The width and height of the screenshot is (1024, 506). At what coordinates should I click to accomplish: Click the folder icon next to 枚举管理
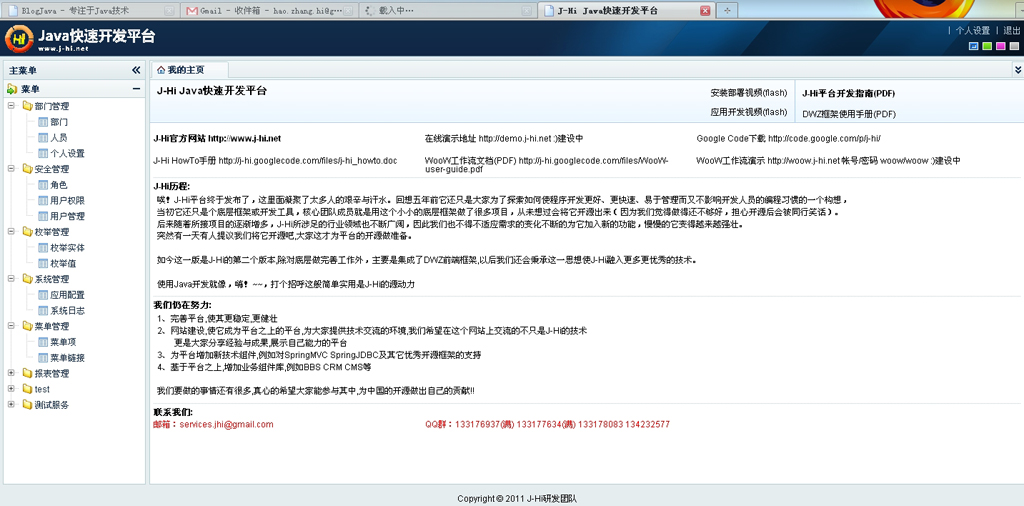coord(27,232)
